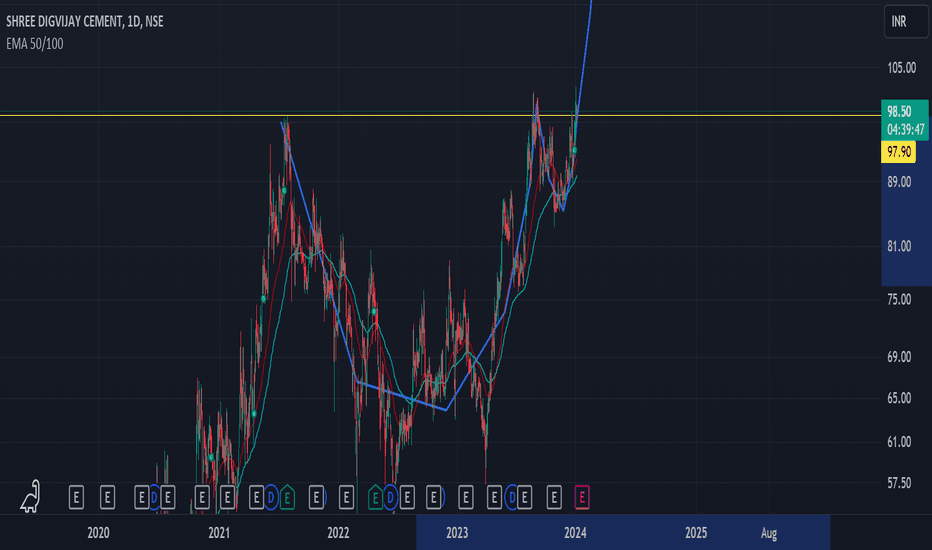
Task: Select the EMA 50/100 indicator label
Action: 34,43
